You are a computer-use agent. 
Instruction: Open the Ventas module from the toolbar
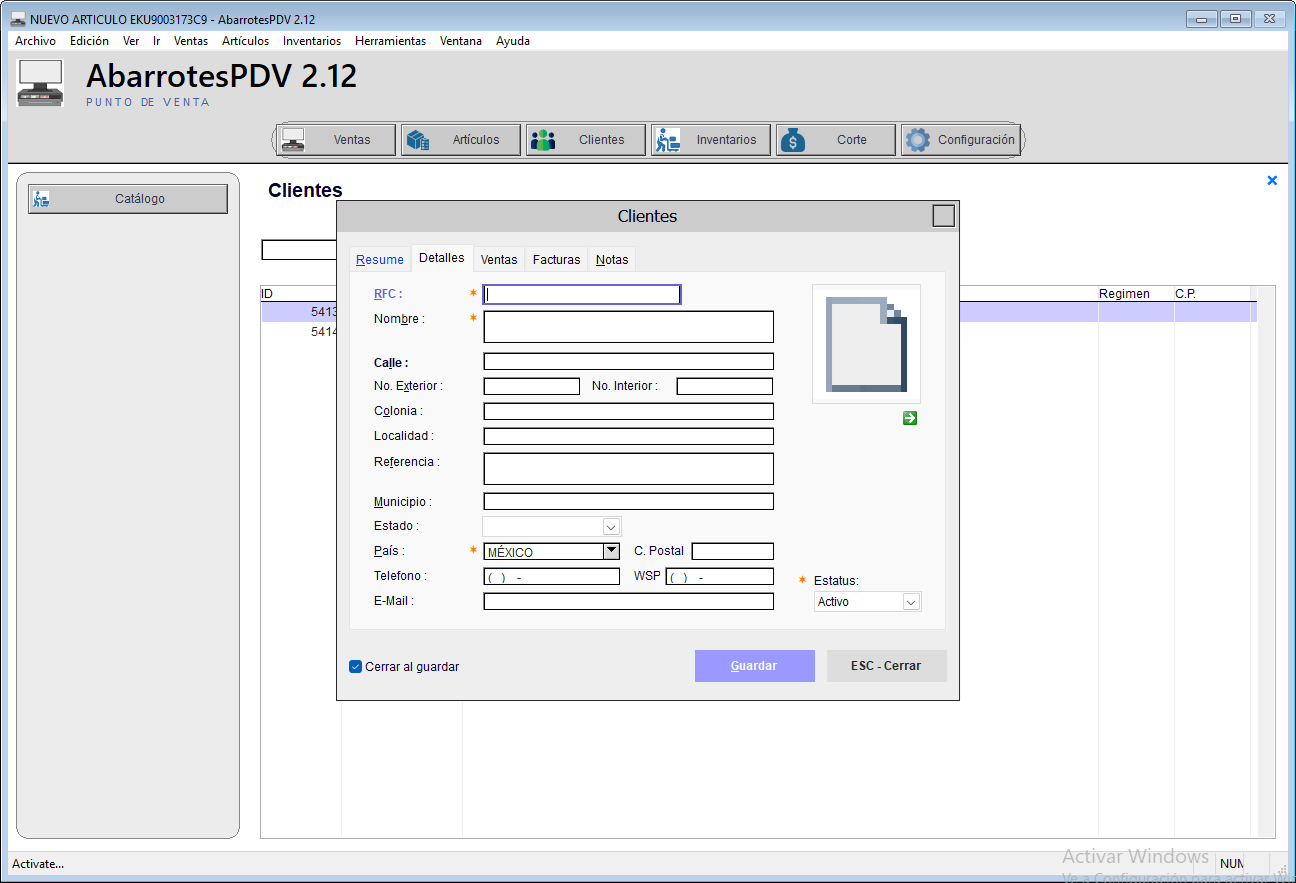(x=338, y=140)
